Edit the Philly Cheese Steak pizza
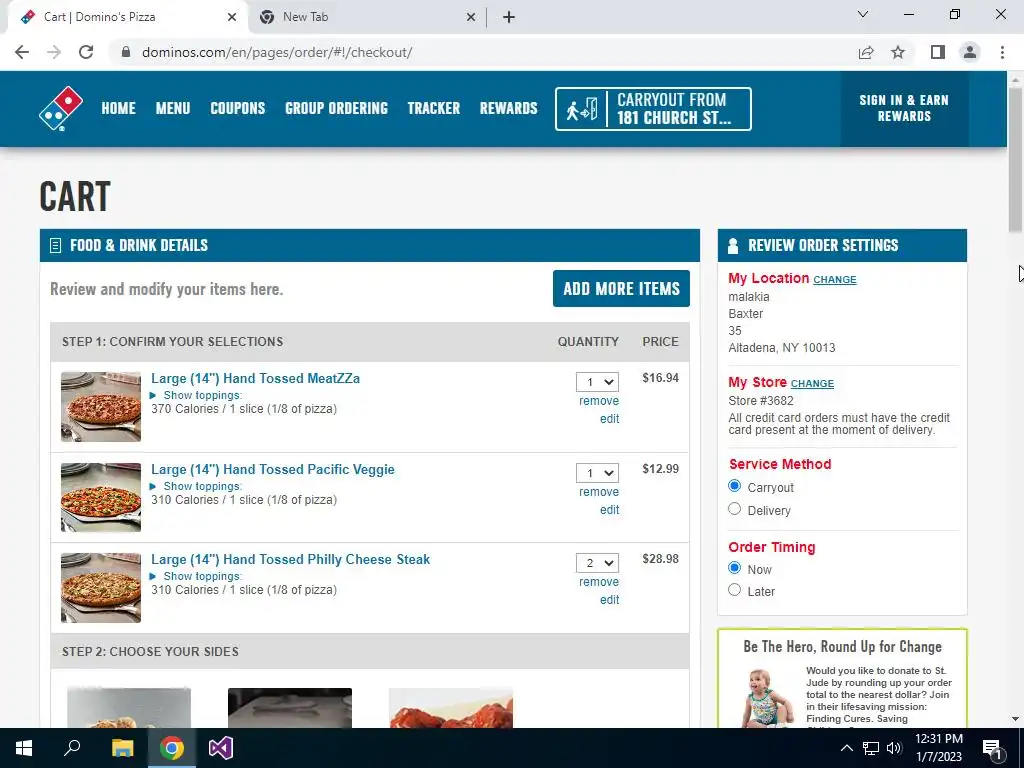The width and height of the screenshot is (1024, 768). [609, 600]
